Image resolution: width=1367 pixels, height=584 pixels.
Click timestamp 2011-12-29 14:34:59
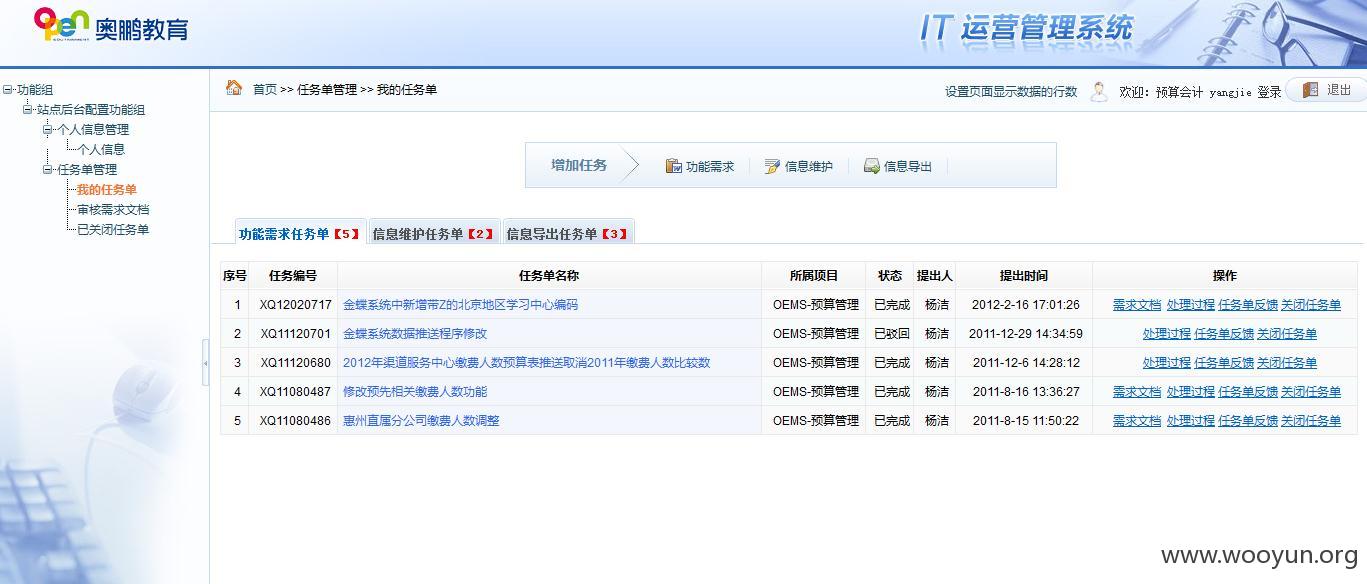pyautogui.click(x=1026, y=334)
